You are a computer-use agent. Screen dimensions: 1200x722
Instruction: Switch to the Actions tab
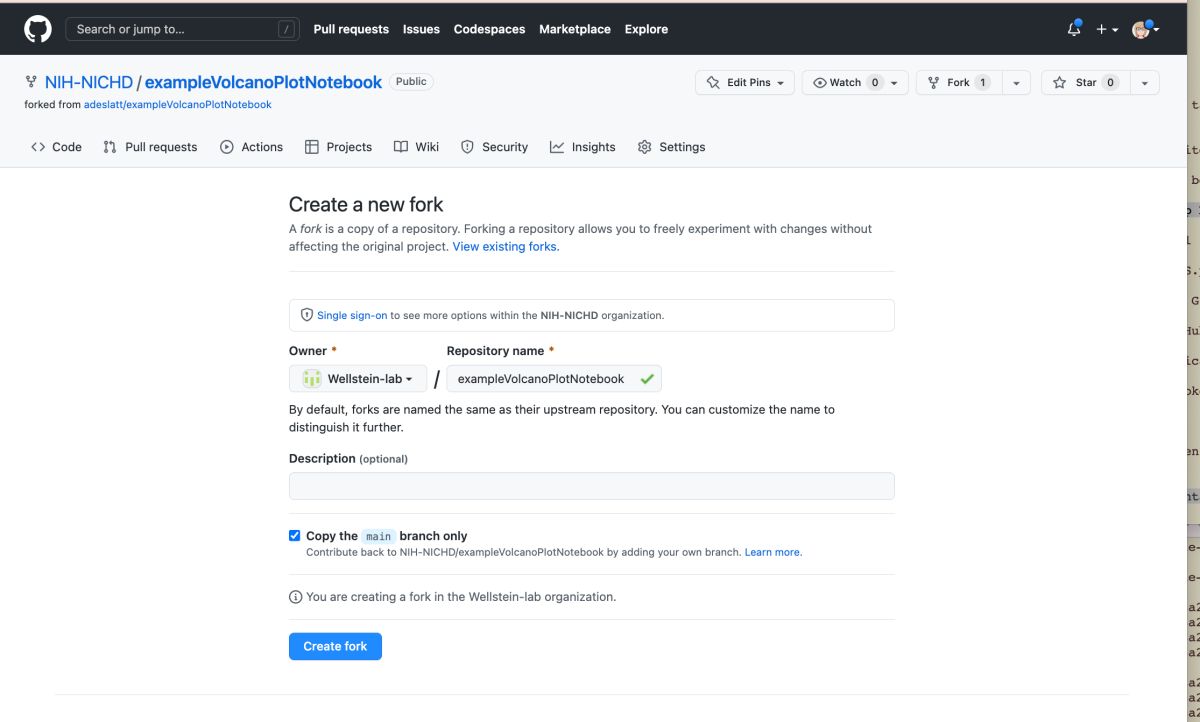[251, 147]
